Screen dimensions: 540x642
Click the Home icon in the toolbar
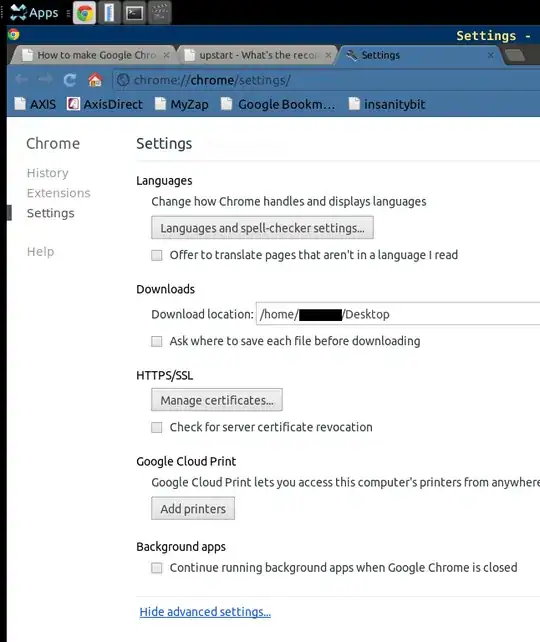(95, 79)
